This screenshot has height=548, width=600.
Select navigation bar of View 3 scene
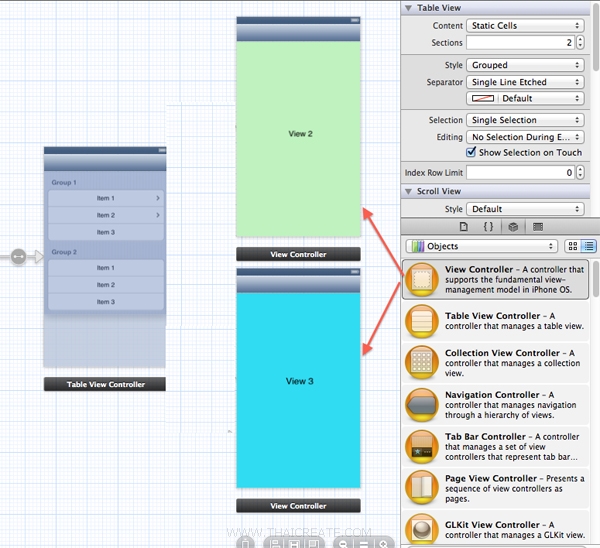pyautogui.click(x=298, y=284)
